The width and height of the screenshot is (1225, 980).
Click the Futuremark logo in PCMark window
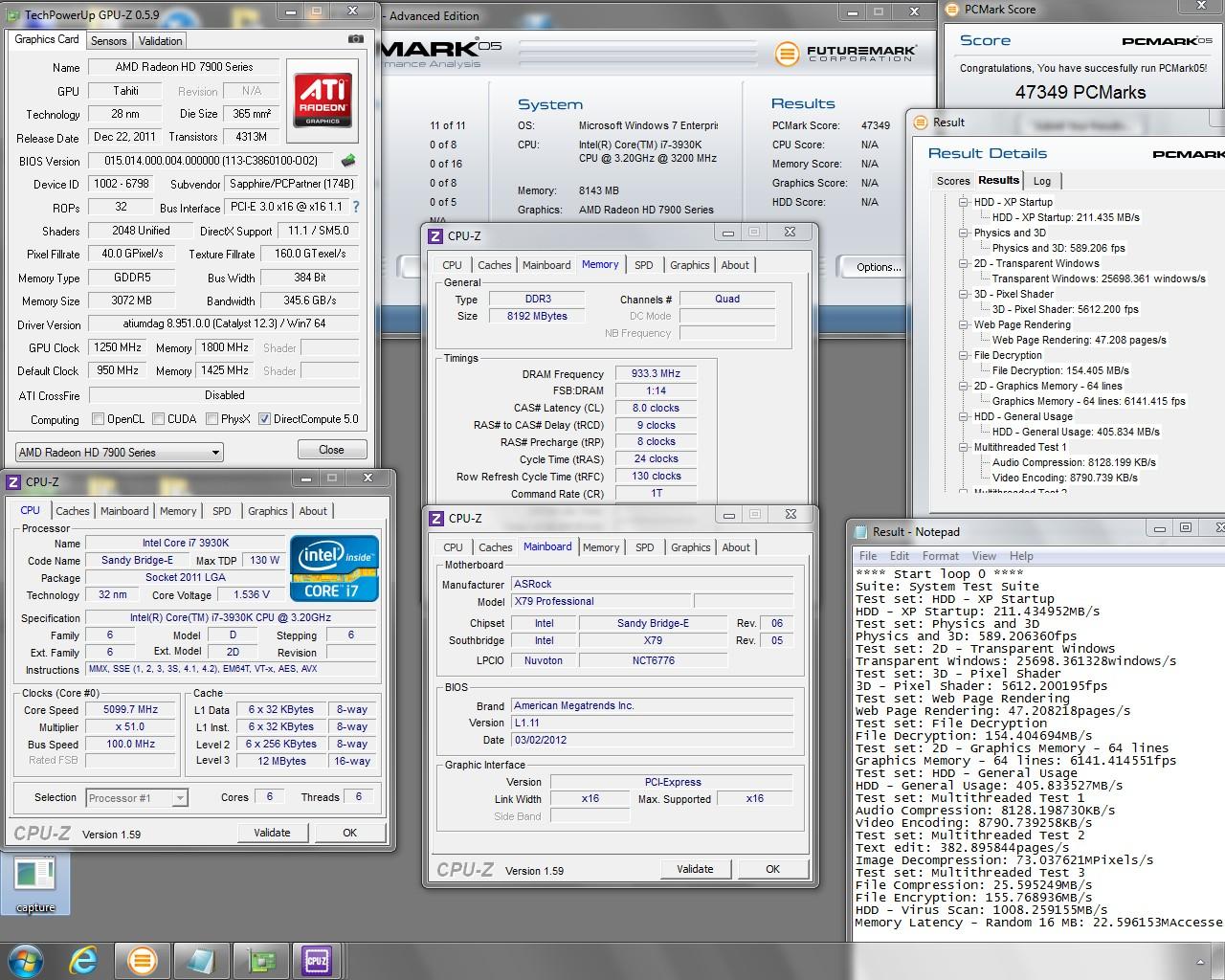pos(845,54)
